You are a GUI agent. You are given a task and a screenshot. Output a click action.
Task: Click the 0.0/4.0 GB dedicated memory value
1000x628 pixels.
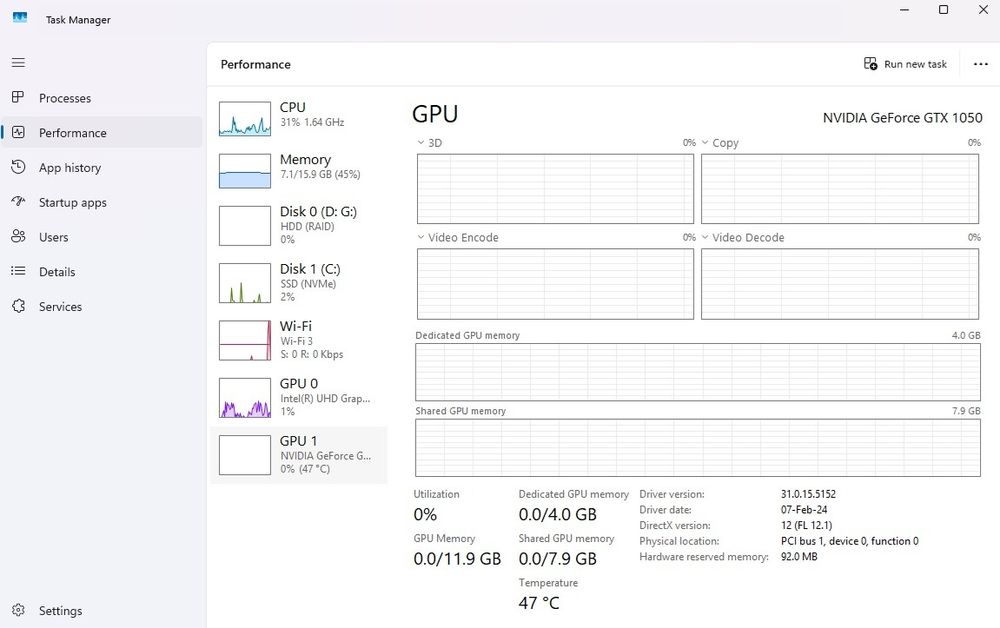(557, 515)
